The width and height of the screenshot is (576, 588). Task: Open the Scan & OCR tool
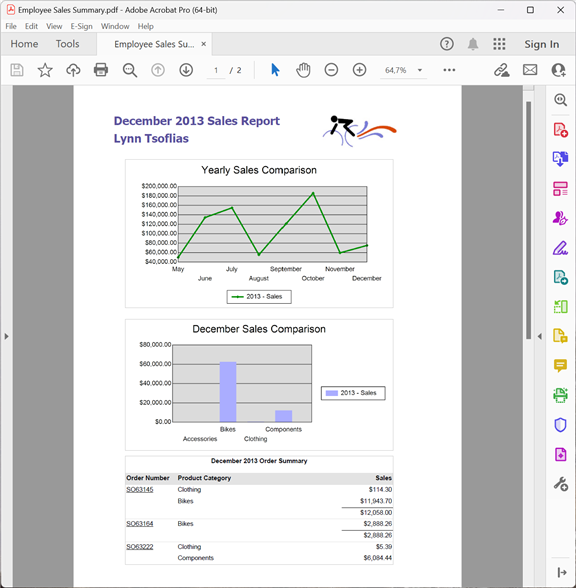(x=560, y=395)
